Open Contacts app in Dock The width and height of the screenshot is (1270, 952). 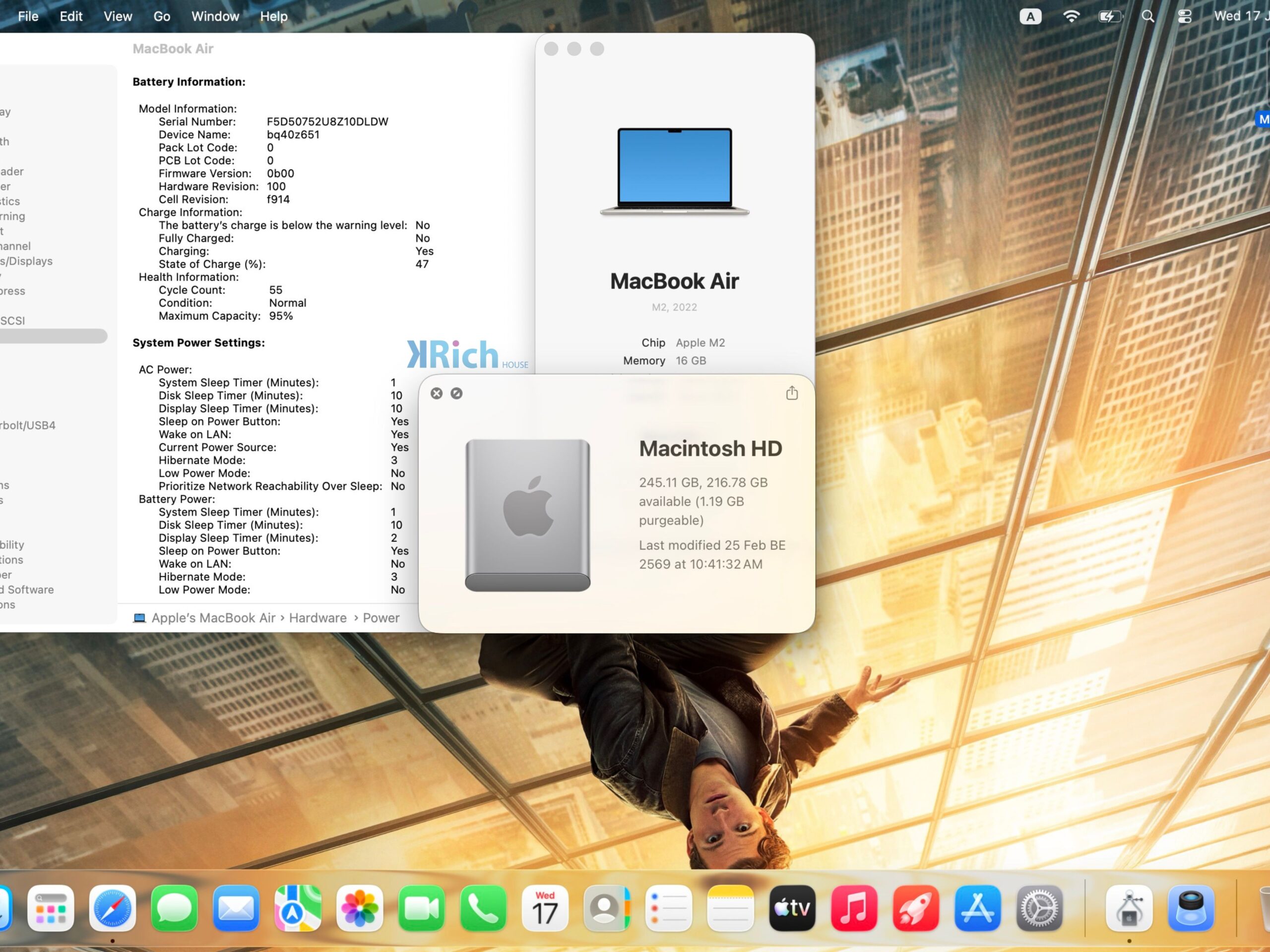607,908
